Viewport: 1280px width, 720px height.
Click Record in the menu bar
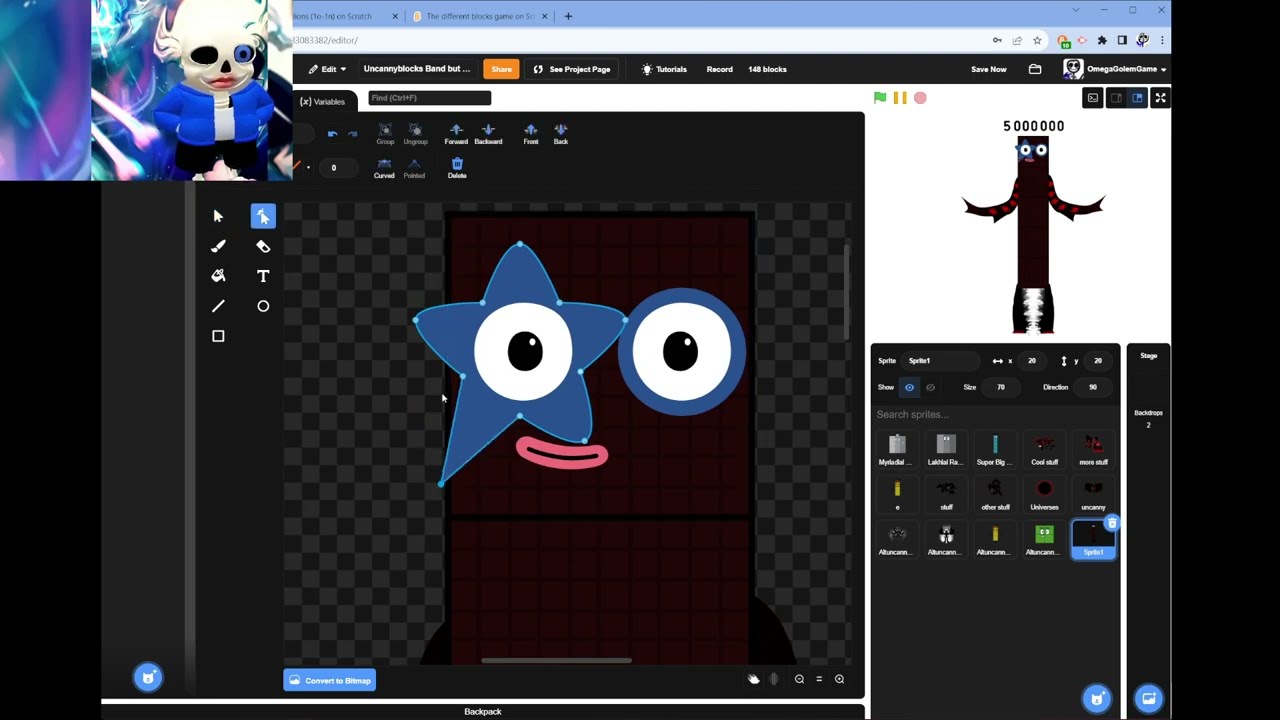point(719,69)
